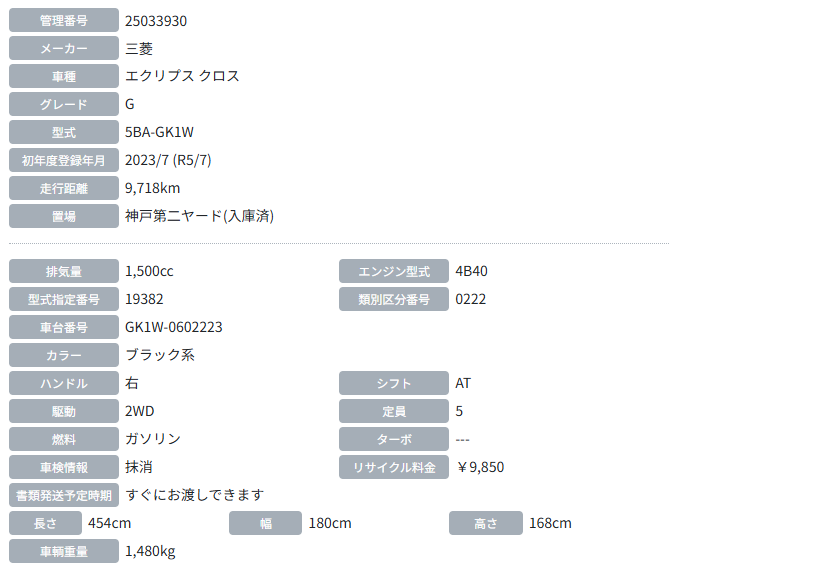Click the management number value 25033930

[x=156, y=20]
